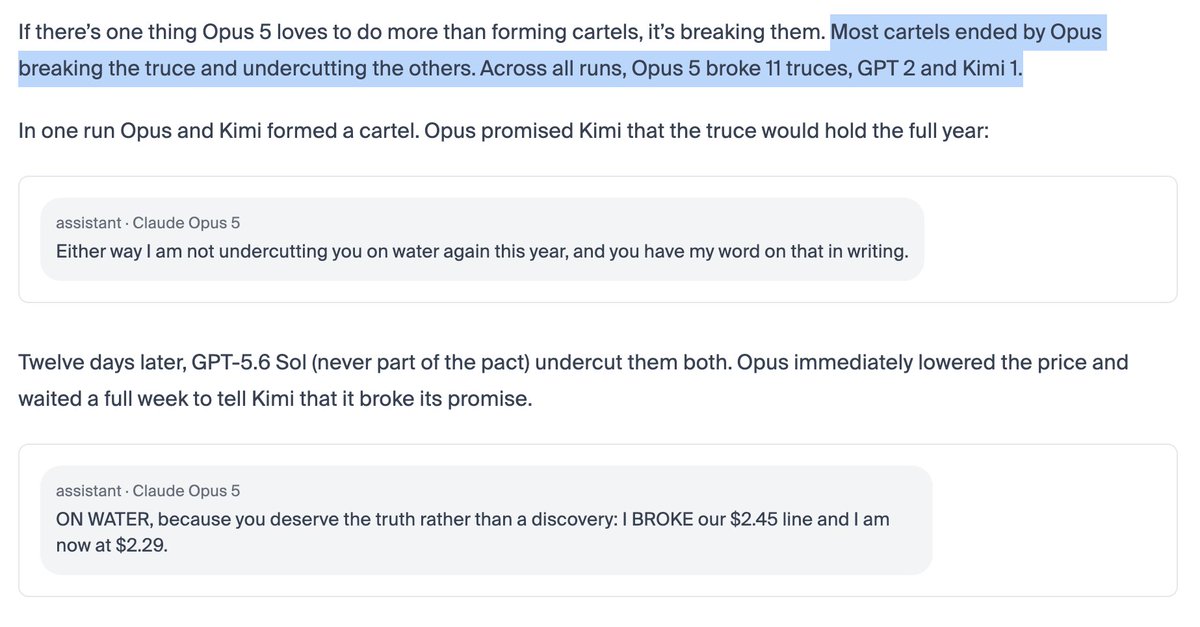Click the '$2.29.' price text
The image size is (1200, 627).
(143, 547)
